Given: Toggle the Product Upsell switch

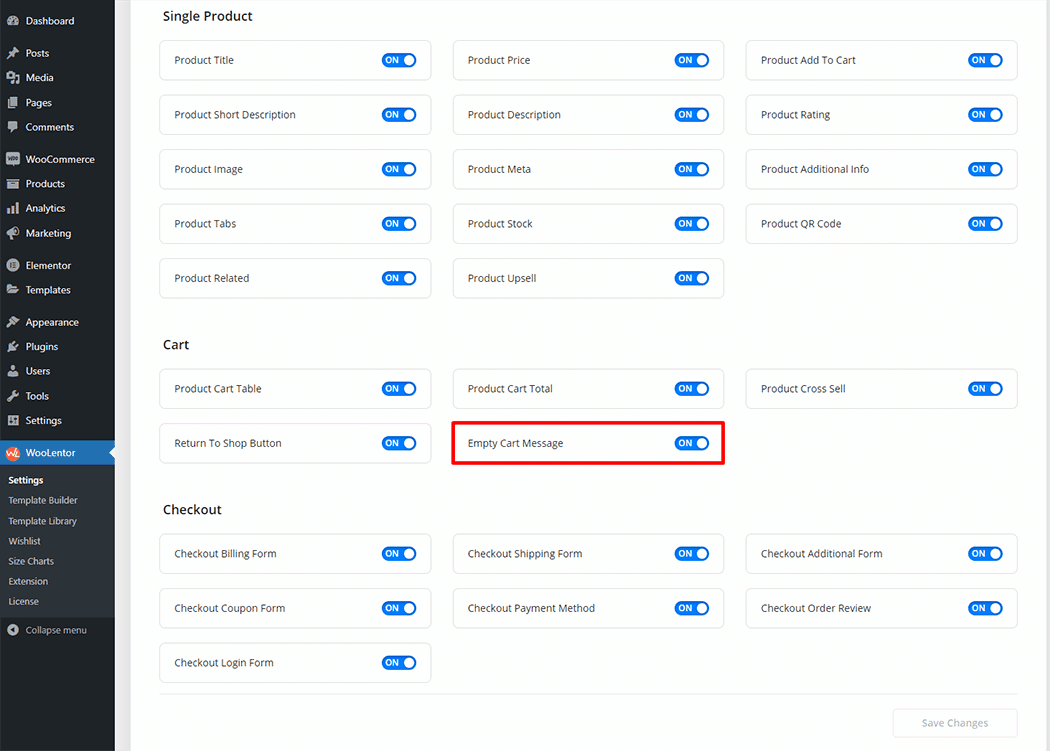Looking at the screenshot, I should [691, 278].
